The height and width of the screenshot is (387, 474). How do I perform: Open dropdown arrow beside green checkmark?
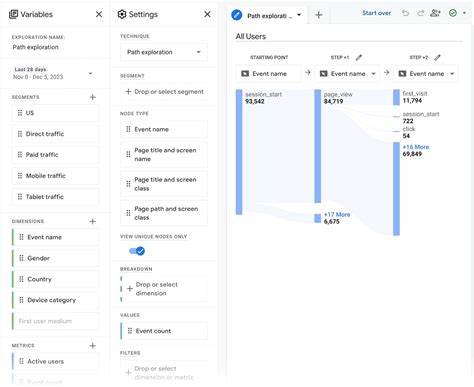(464, 13)
